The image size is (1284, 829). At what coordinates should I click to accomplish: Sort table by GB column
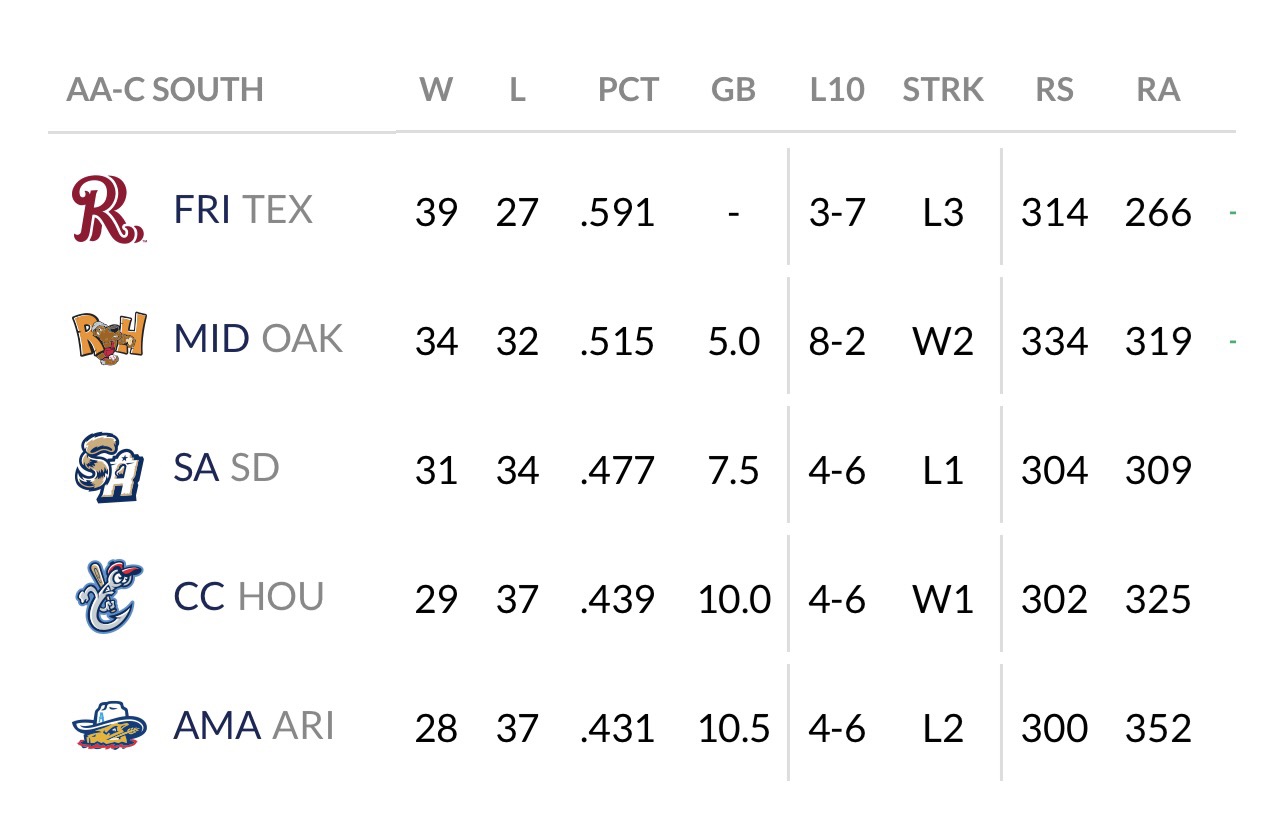(733, 90)
